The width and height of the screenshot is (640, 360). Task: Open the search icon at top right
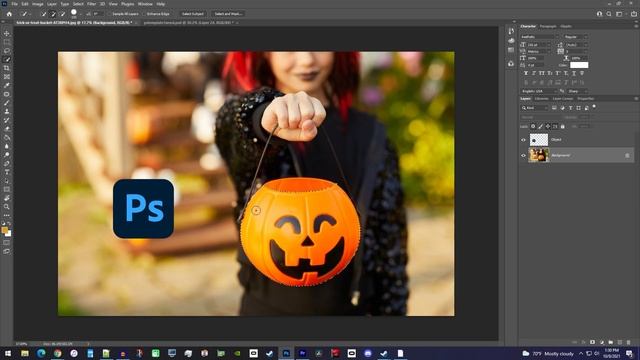tap(609, 13)
